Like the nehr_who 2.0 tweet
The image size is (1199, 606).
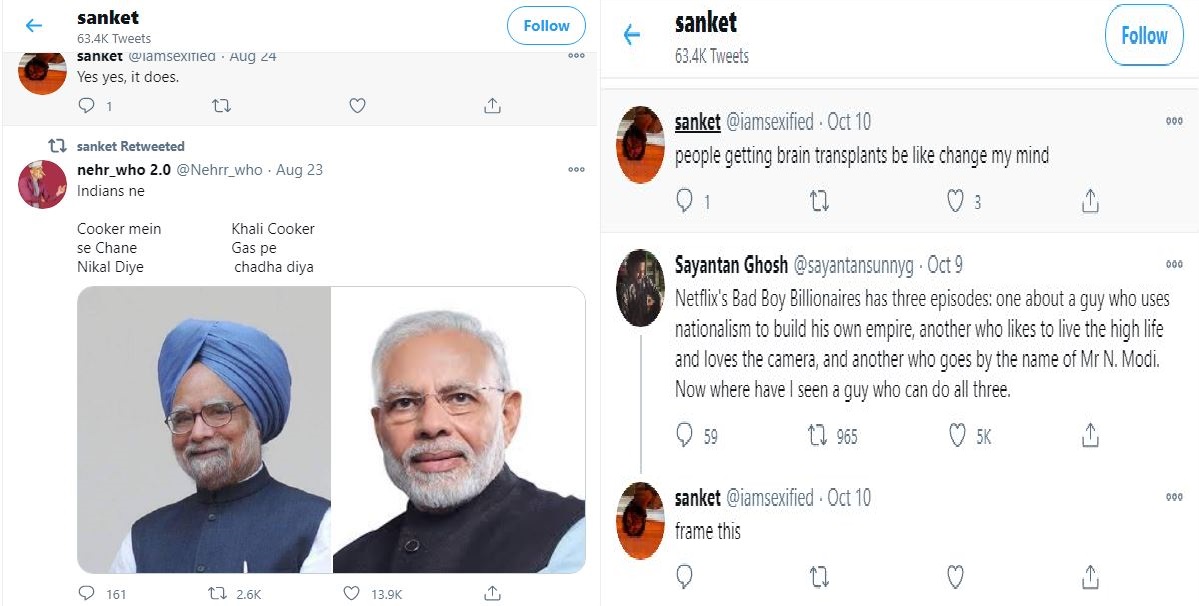[351, 594]
